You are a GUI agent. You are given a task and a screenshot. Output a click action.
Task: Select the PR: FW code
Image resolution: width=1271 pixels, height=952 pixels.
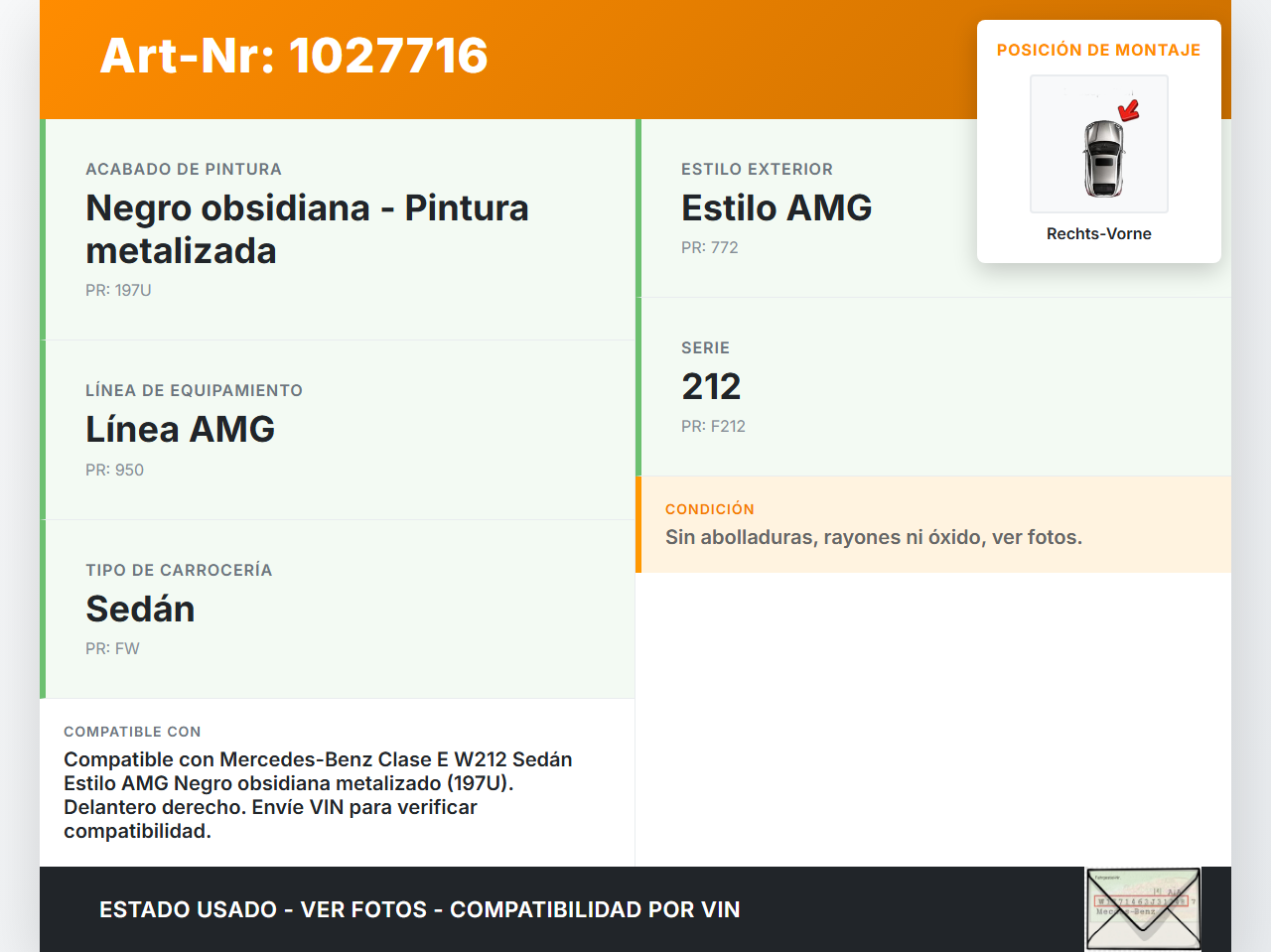pos(112,648)
